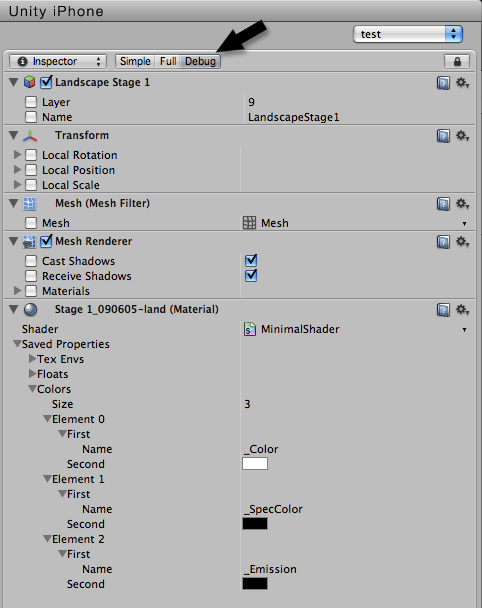
Task: Collapse Element 0
Action: (x=47, y=419)
